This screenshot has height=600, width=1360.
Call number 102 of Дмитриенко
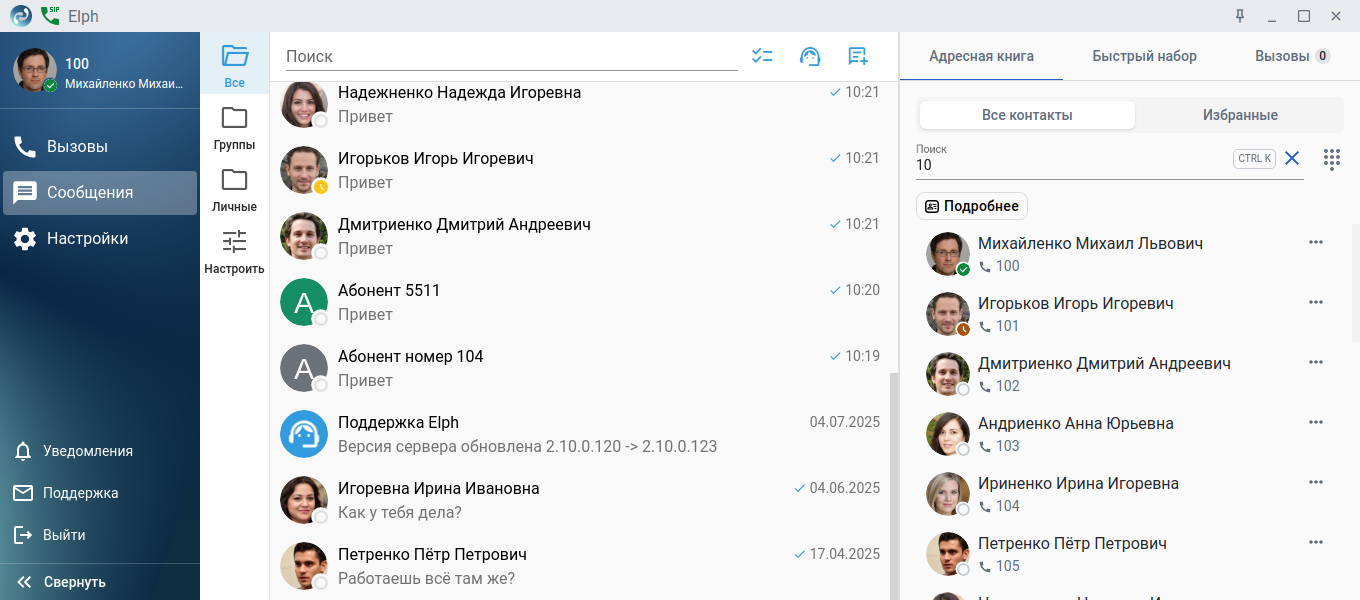999,386
